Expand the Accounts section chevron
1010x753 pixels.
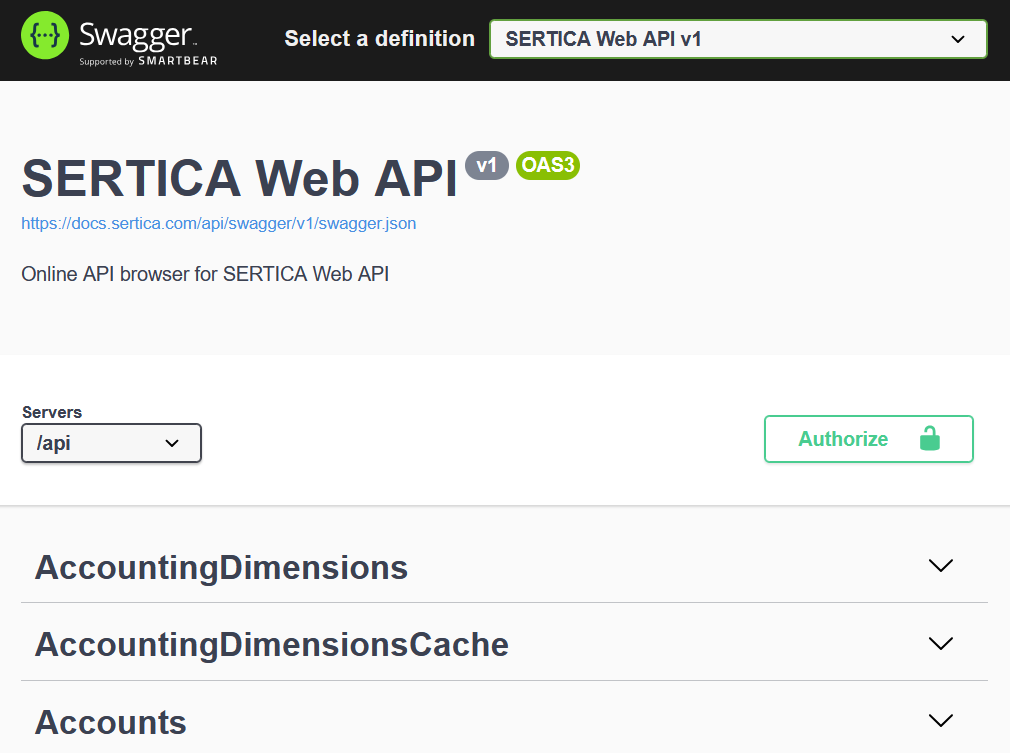940,721
